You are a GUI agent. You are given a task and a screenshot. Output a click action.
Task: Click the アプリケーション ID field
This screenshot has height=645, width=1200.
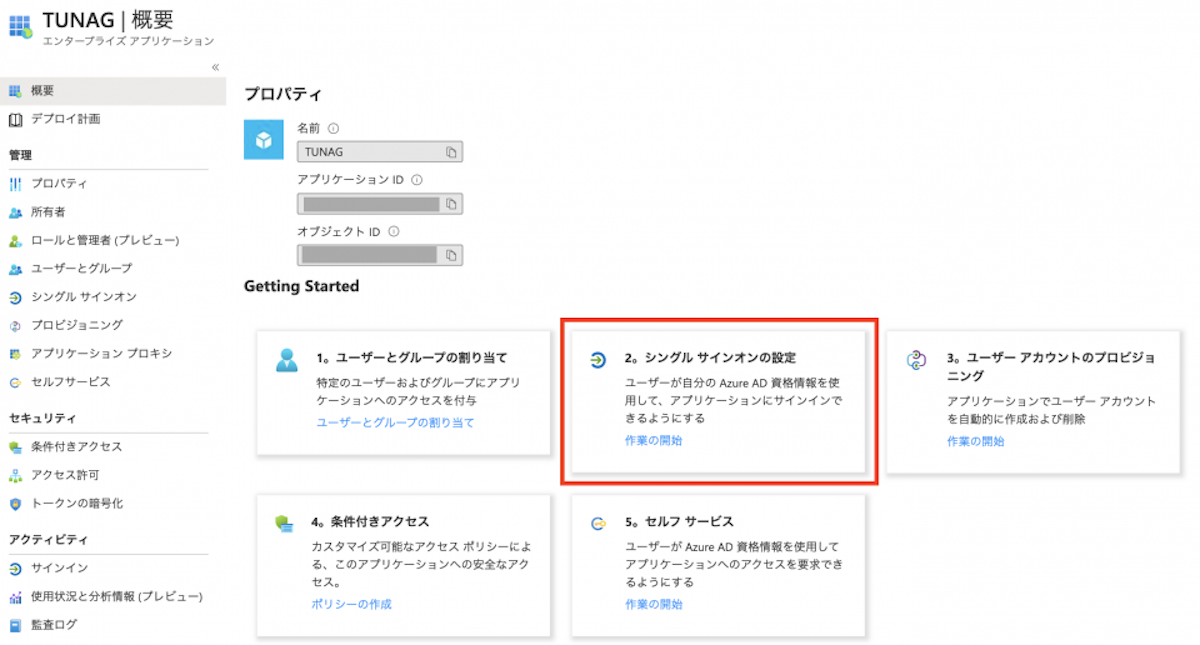[380, 204]
